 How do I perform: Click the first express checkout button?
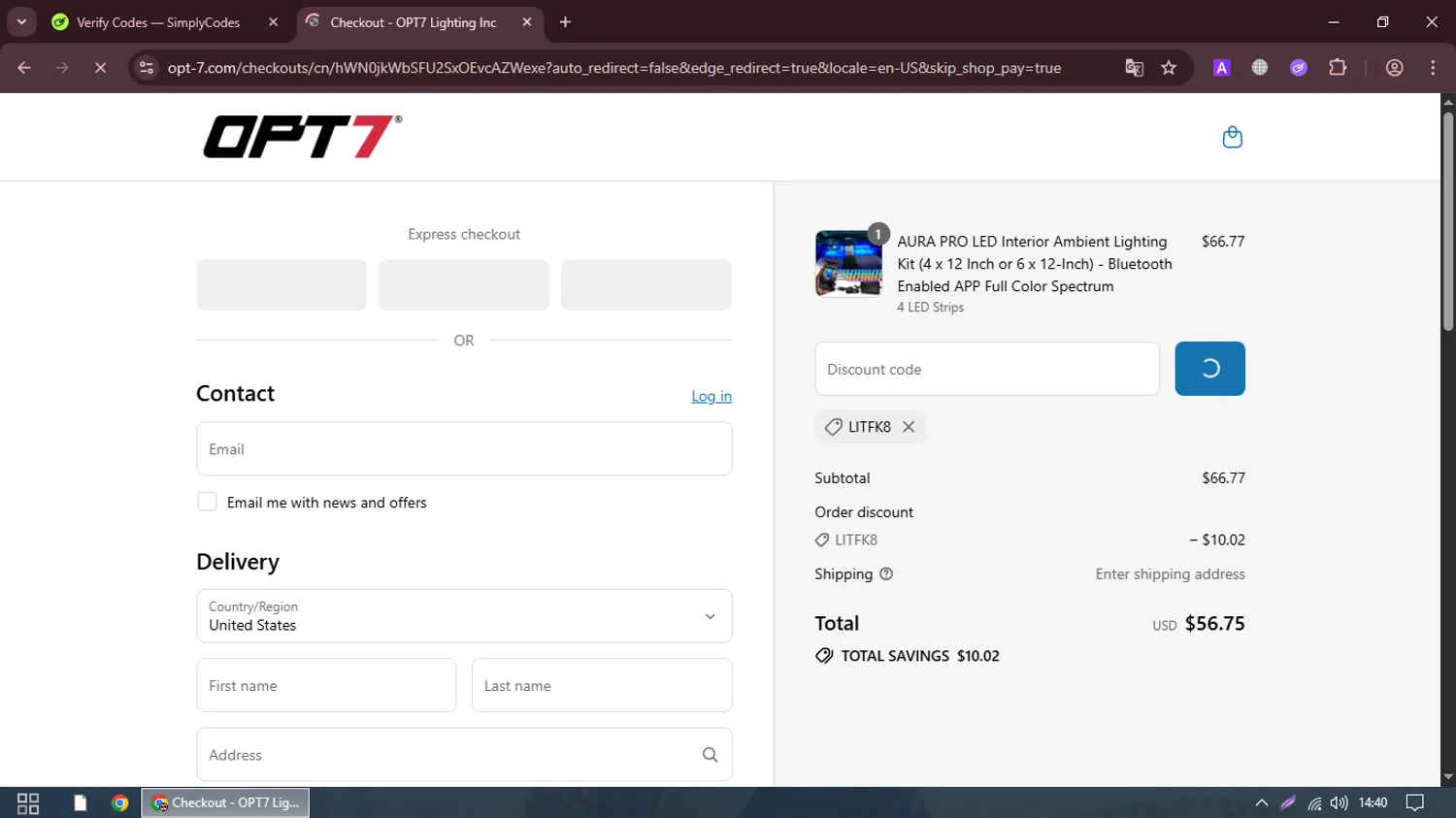pyautogui.click(x=281, y=284)
